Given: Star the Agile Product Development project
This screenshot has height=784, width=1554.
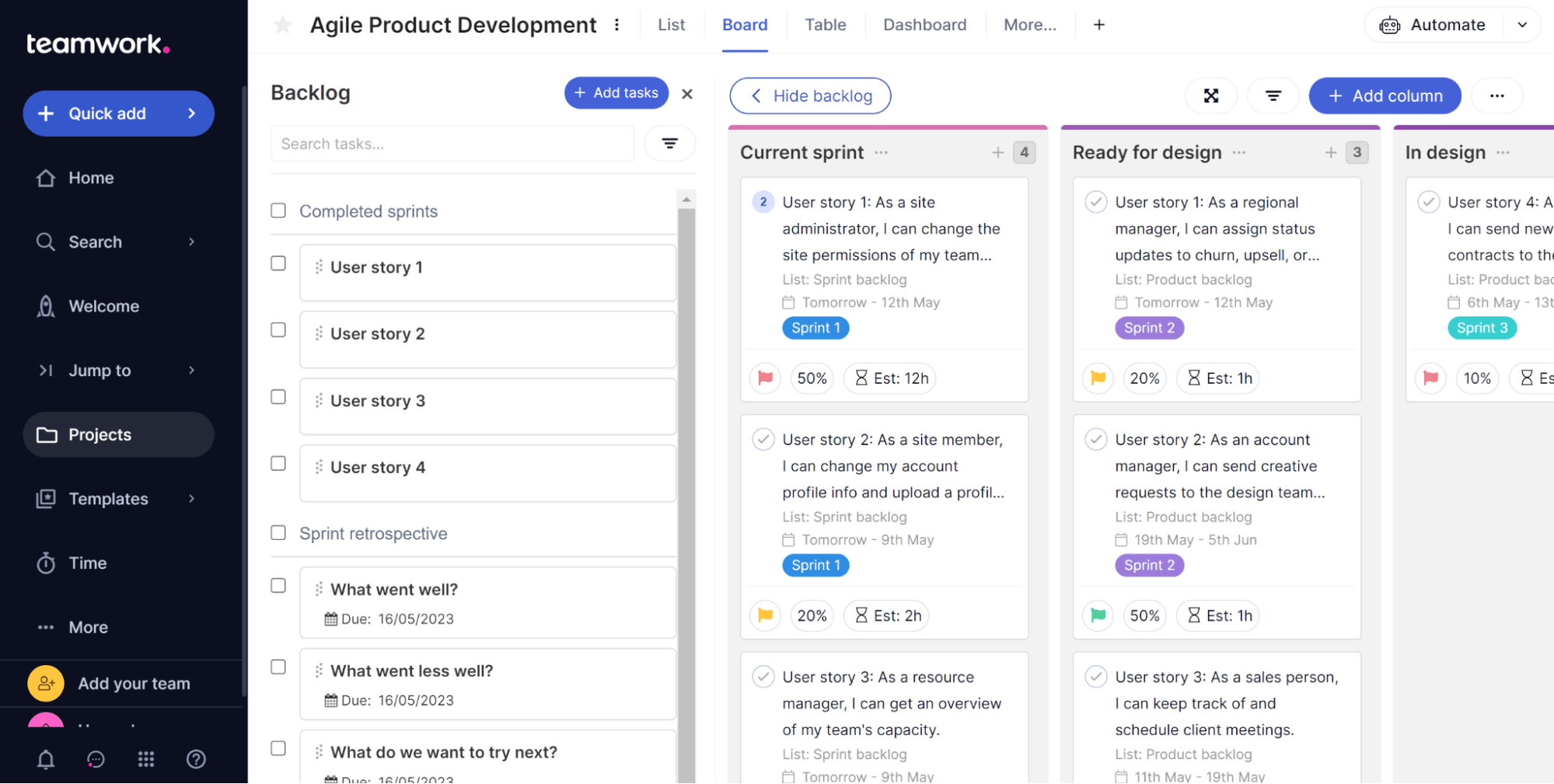Looking at the screenshot, I should click(x=283, y=25).
